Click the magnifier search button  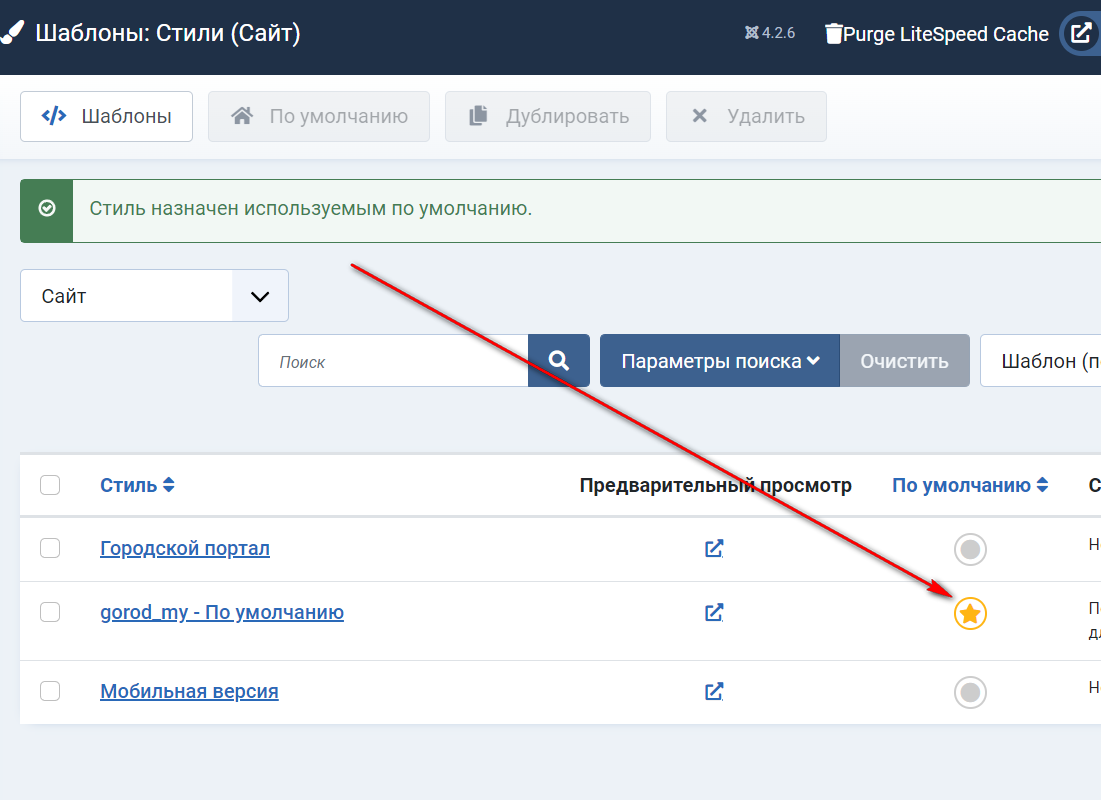[x=559, y=361]
